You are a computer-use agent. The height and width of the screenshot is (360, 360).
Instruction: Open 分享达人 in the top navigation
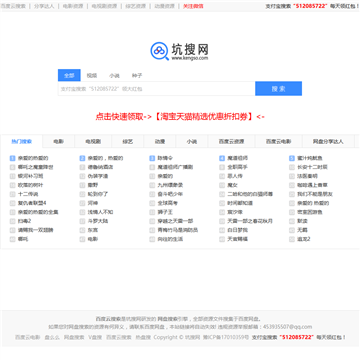(x=44, y=6)
